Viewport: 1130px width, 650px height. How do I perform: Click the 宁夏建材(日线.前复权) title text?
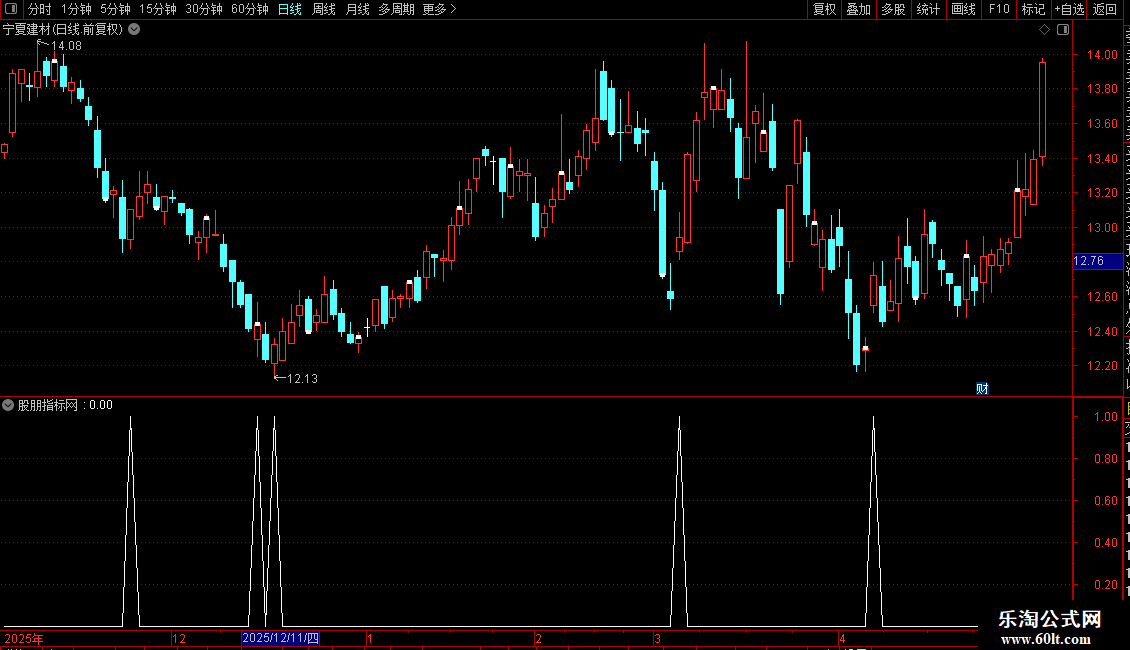coord(63,30)
